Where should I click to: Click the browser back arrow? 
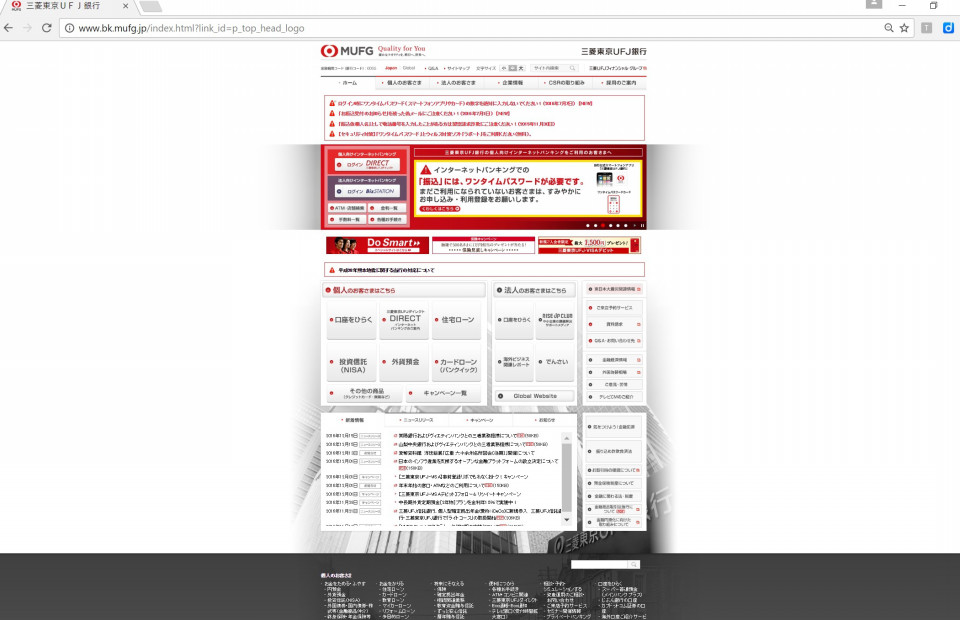pos(8,28)
